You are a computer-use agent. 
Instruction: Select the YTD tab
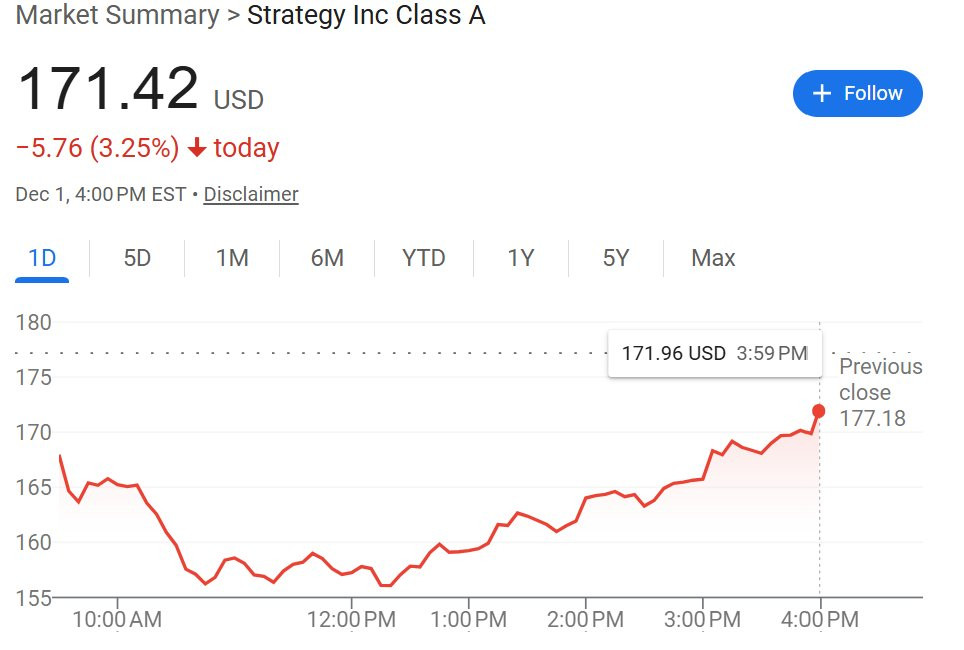tap(423, 258)
